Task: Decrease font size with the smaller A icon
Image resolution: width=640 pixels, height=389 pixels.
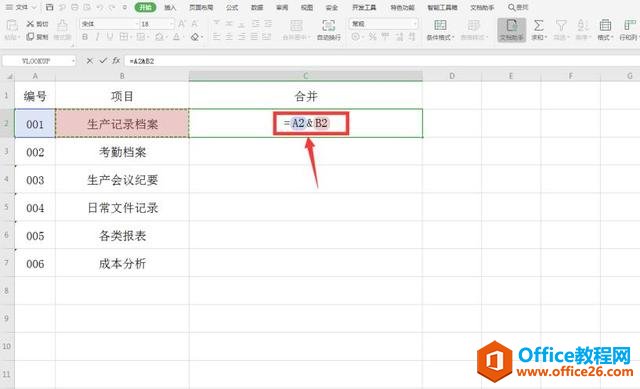Action: point(195,24)
